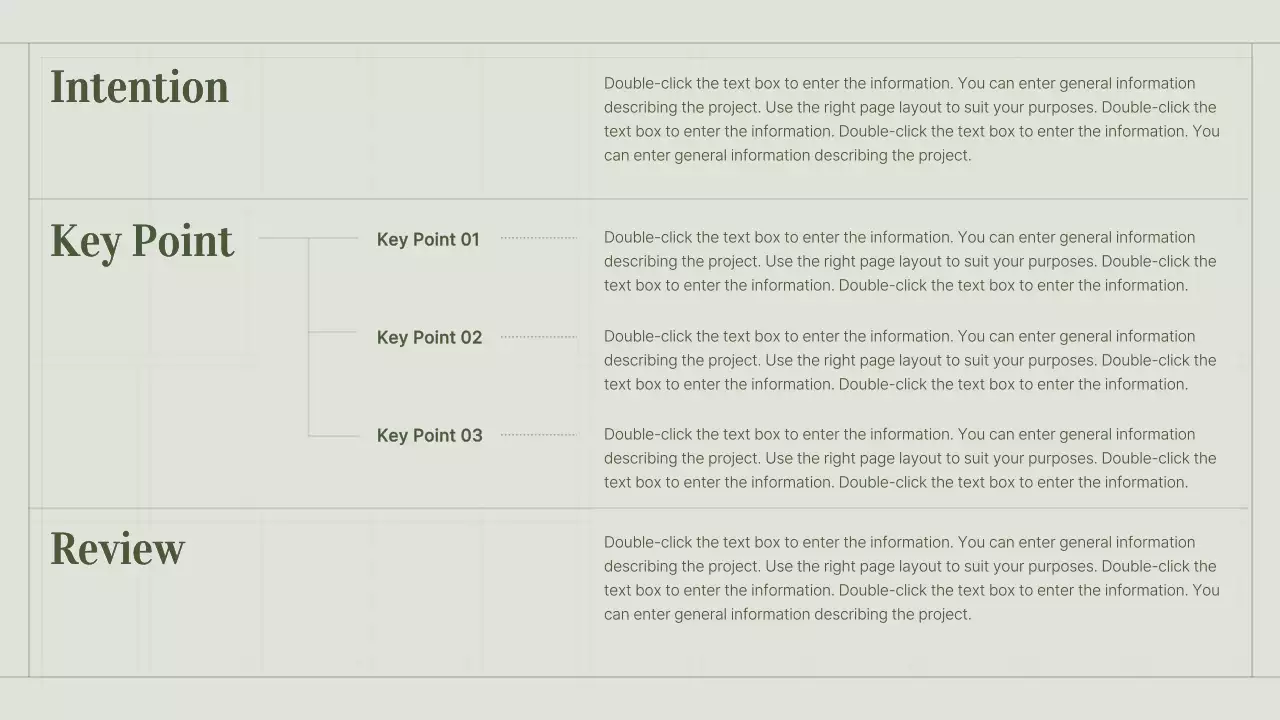Image resolution: width=1280 pixels, height=720 pixels.
Task: Click divider line between Key Point and Review
Action: point(640,508)
